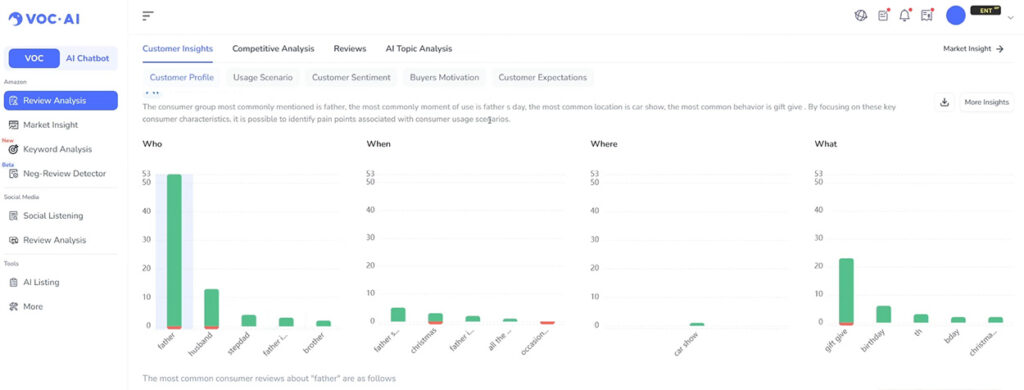Open the report icon right of the bell

926,16
